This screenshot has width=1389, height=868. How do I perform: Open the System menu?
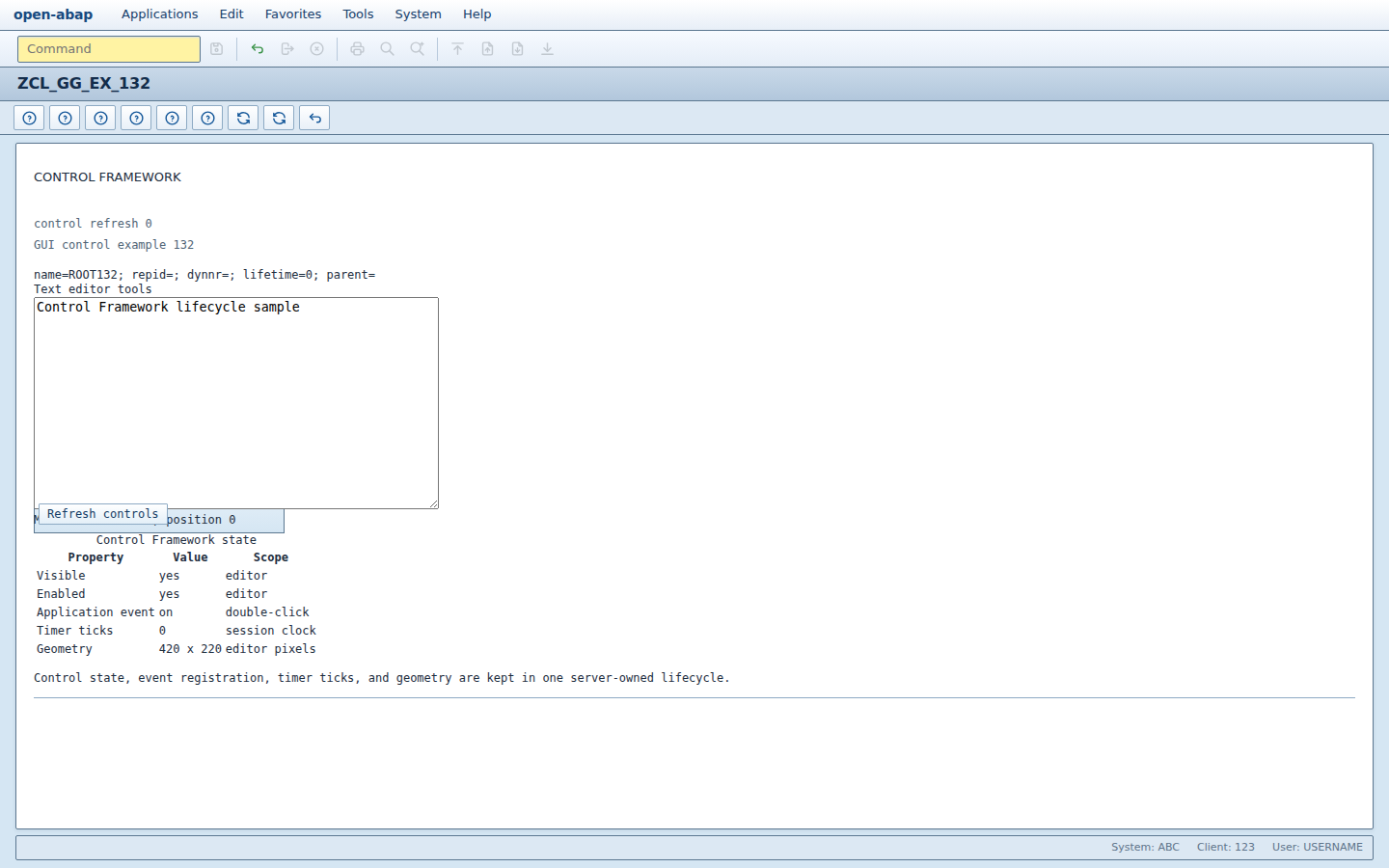click(418, 14)
